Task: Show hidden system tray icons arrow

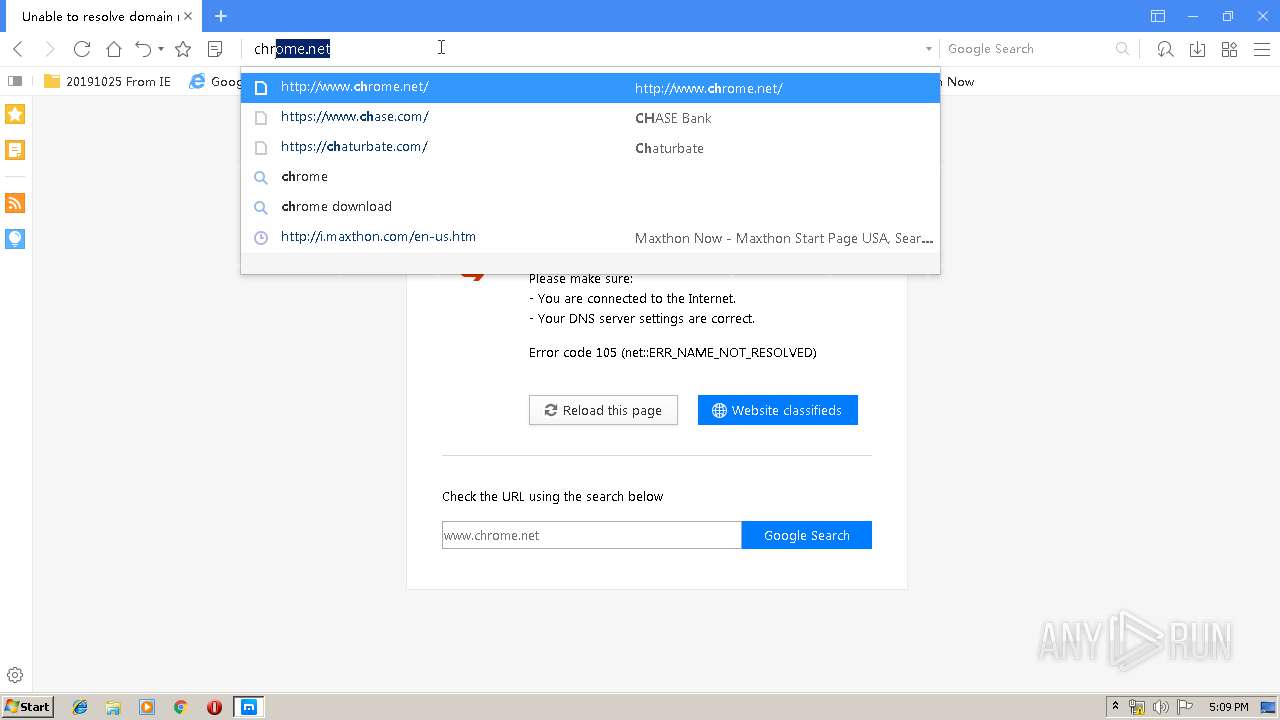Action: click(x=1115, y=707)
